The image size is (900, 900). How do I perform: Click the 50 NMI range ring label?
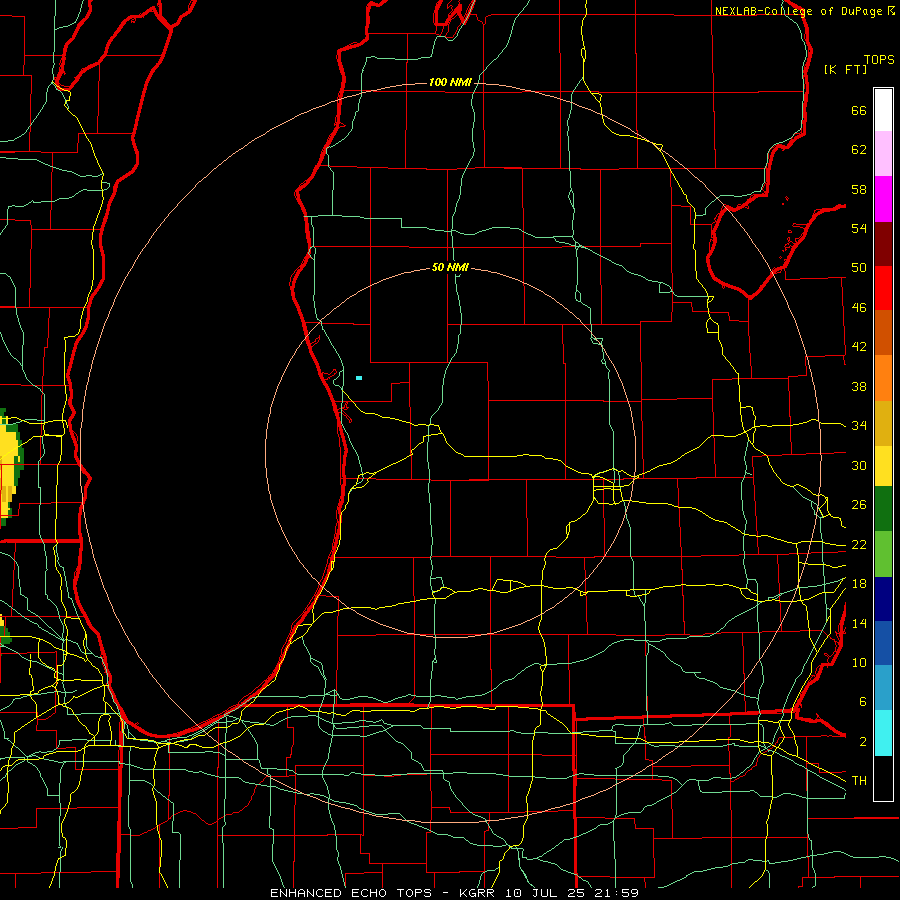[450, 267]
